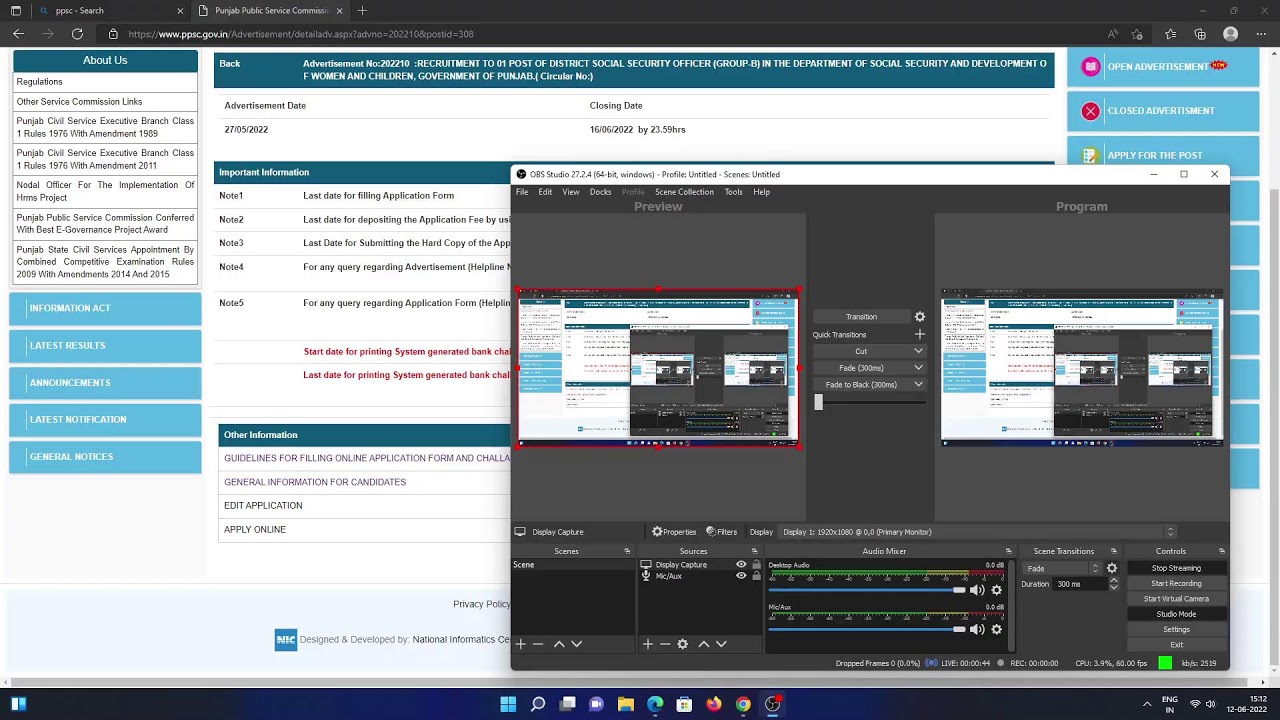Viewport: 1280px width, 720px height.
Task: Expand the ANNOUNCEMENTS sidebar section
Action: [x=105, y=382]
